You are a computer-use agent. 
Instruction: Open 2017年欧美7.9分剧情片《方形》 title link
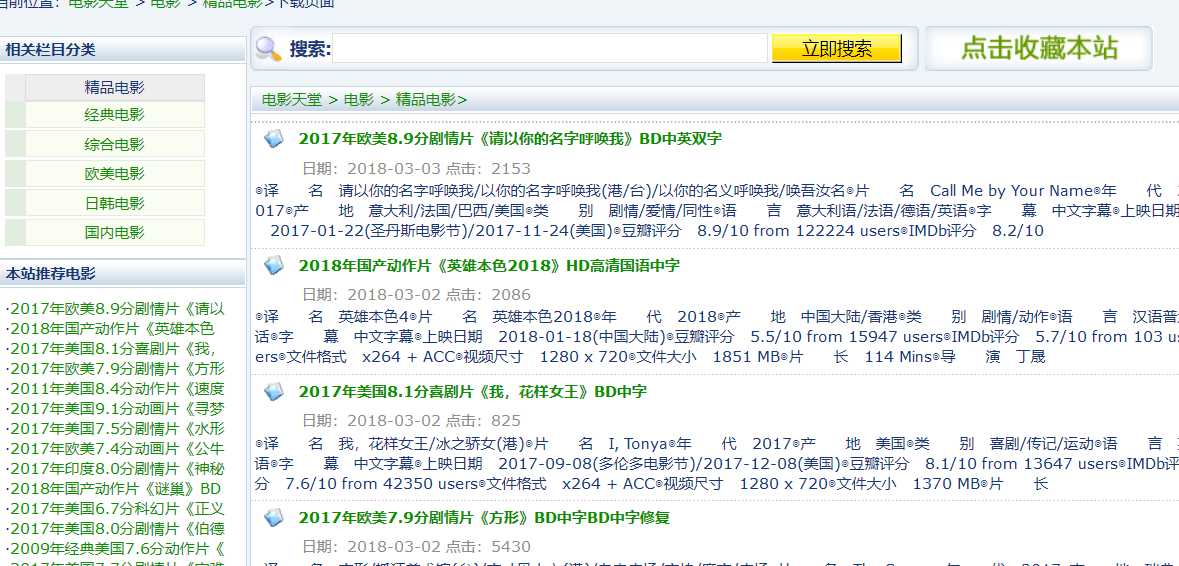(x=483, y=518)
